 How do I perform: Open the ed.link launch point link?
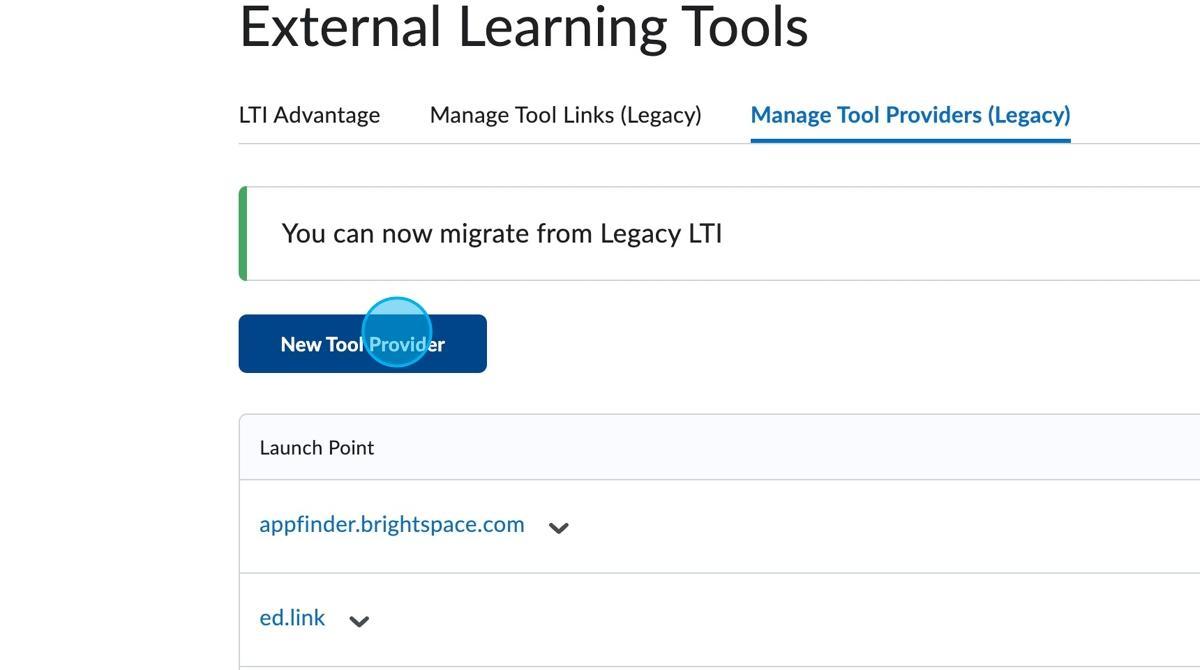292,618
